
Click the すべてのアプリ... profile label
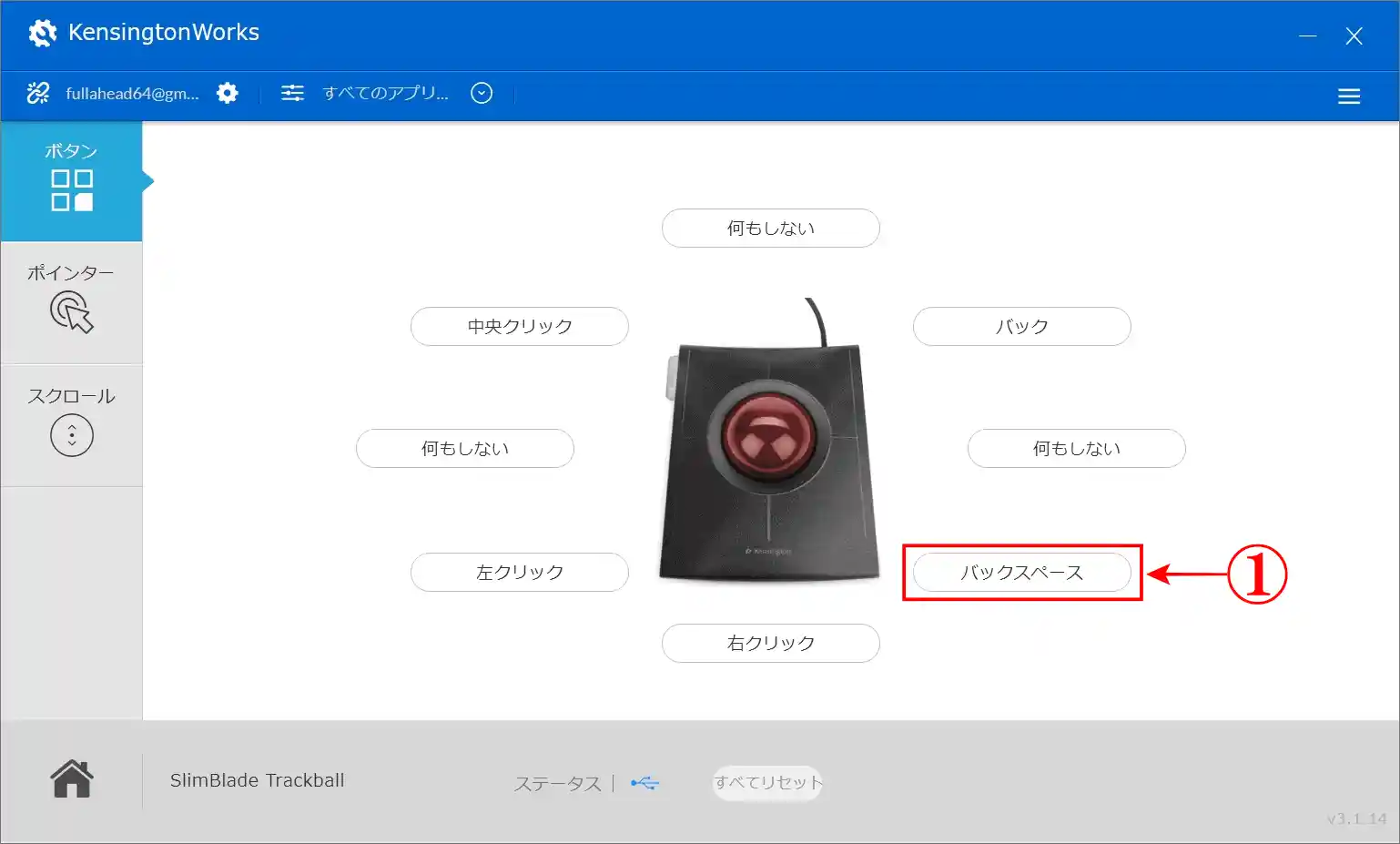(x=386, y=93)
